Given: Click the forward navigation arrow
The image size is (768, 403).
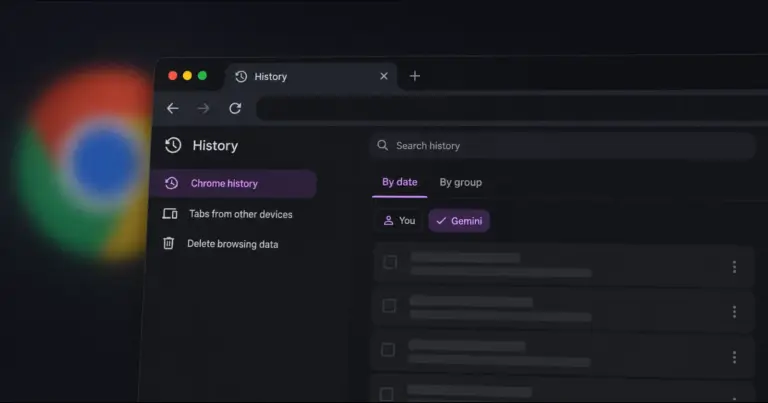Looking at the screenshot, I should point(203,108).
